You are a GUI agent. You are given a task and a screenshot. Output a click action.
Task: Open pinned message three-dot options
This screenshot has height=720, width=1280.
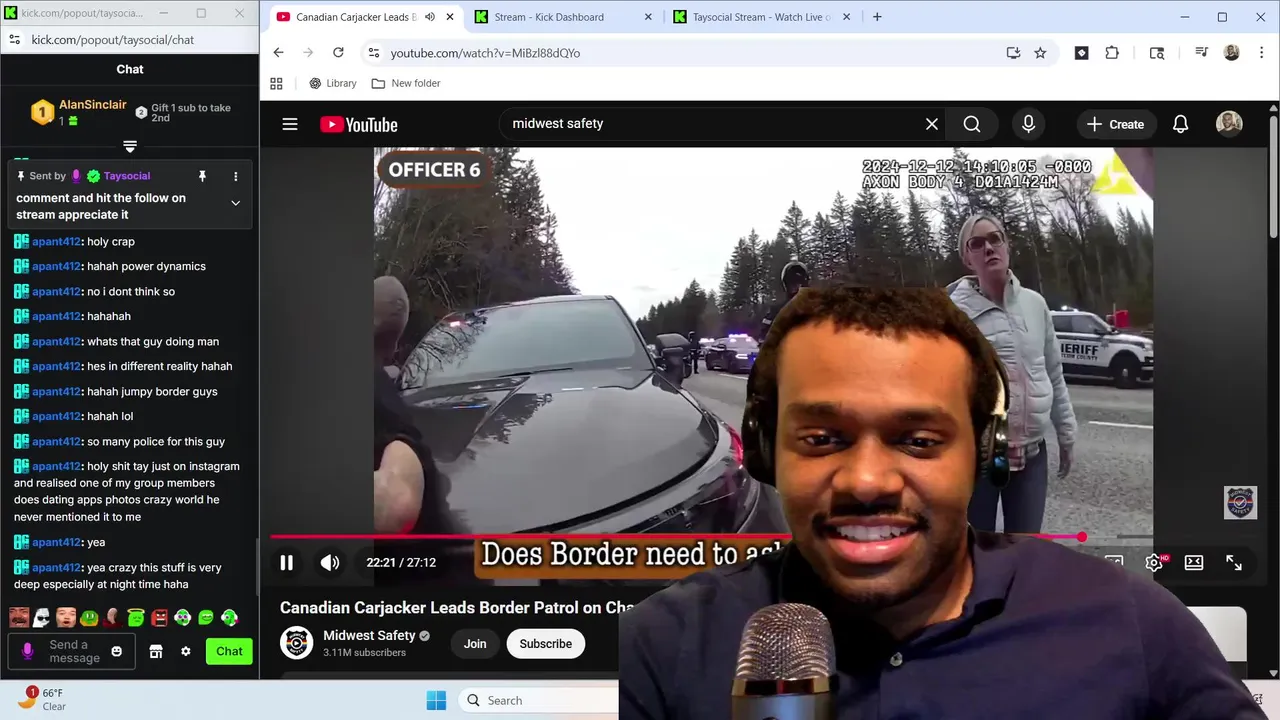tap(236, 176)
